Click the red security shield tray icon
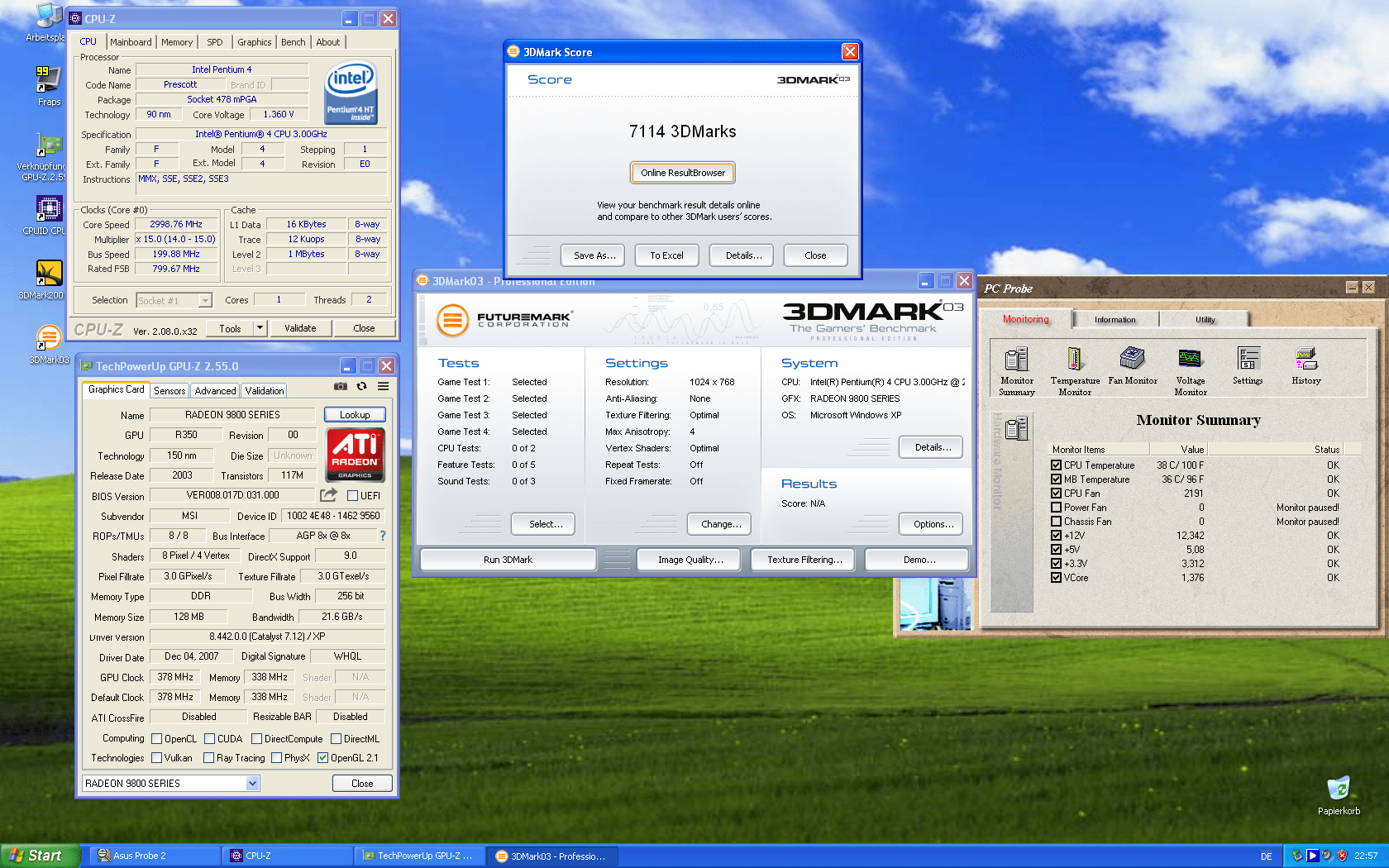Screen dimensions: 1389x868 coord(1342,856)
